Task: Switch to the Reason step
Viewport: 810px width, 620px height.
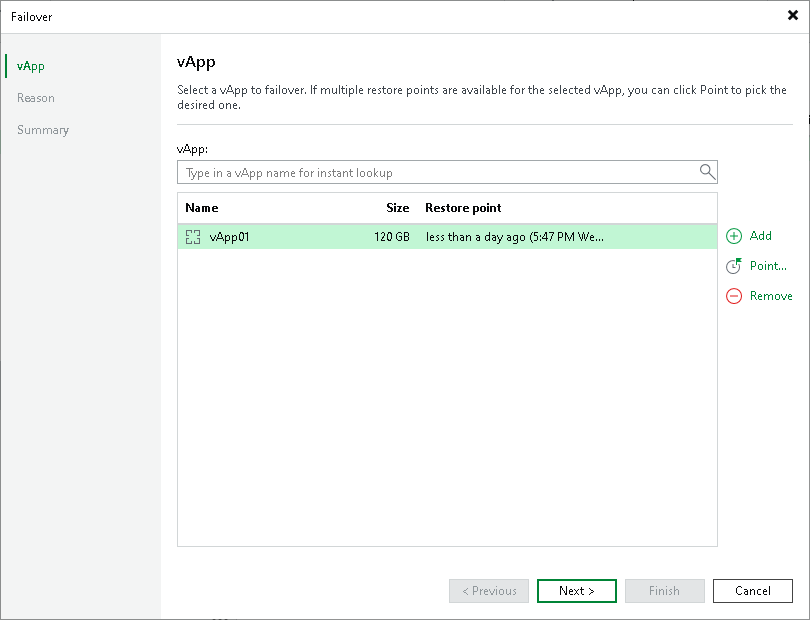Action: point(36,98)
